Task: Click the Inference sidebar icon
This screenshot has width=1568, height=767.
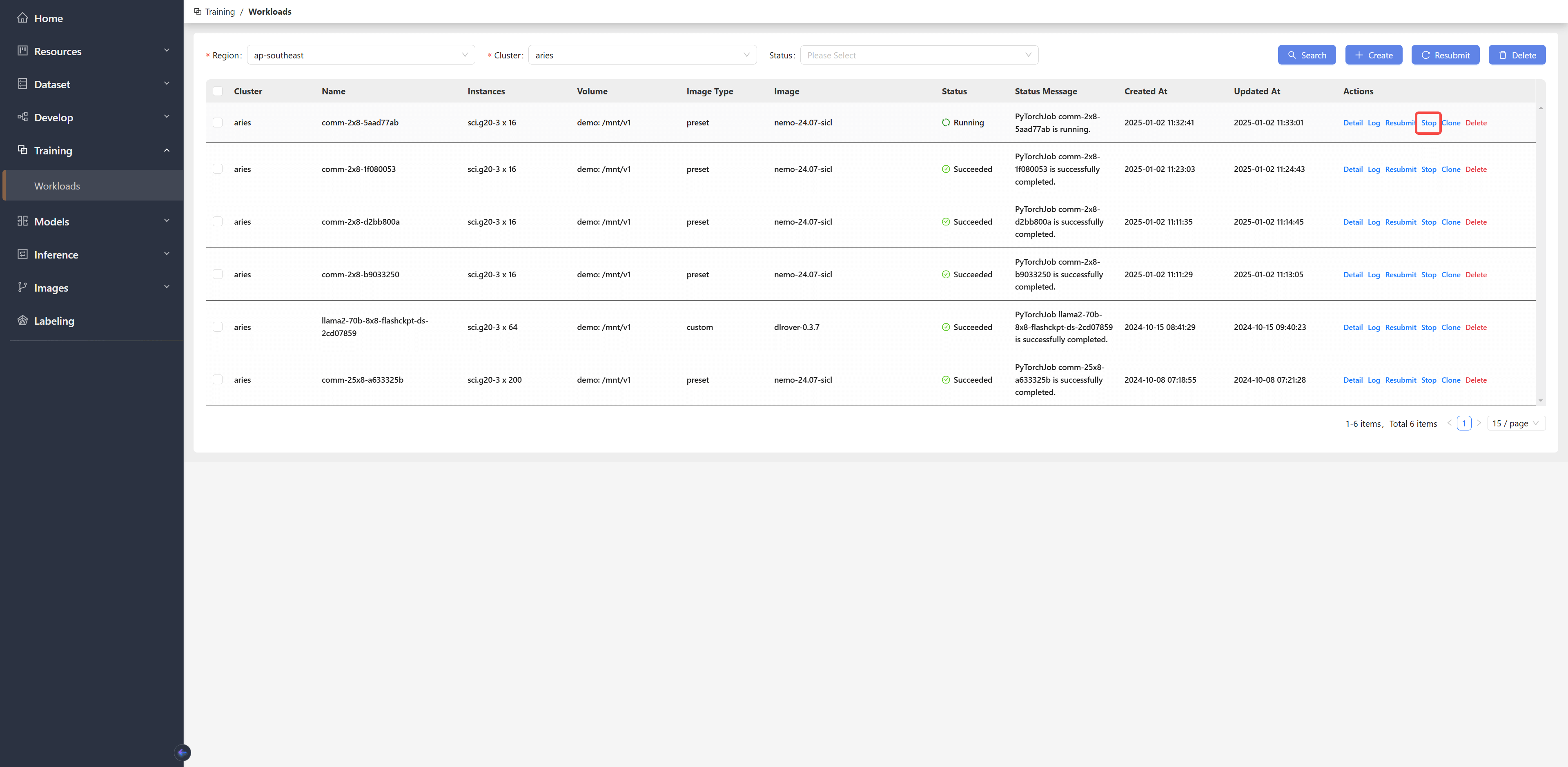Action: point(22,254)
